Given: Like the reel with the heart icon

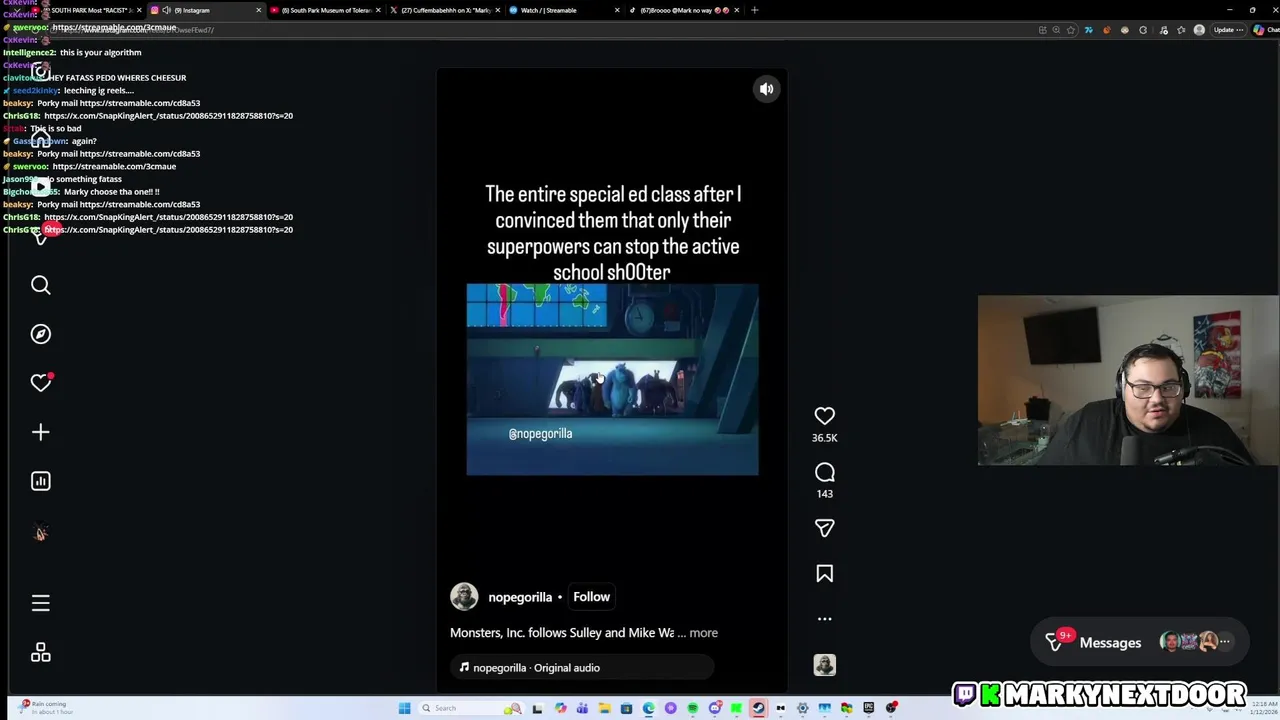Looking at the screenshot, I should point(824,416).
